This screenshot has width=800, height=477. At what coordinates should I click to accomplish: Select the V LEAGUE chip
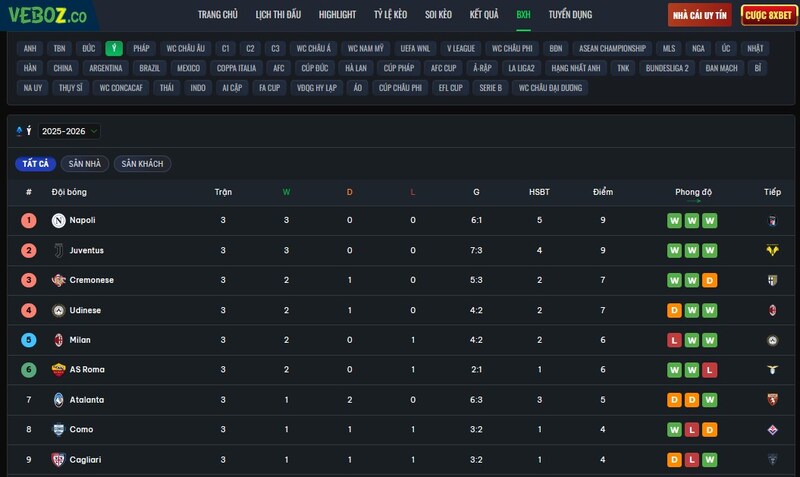click(x=461, y=48)
